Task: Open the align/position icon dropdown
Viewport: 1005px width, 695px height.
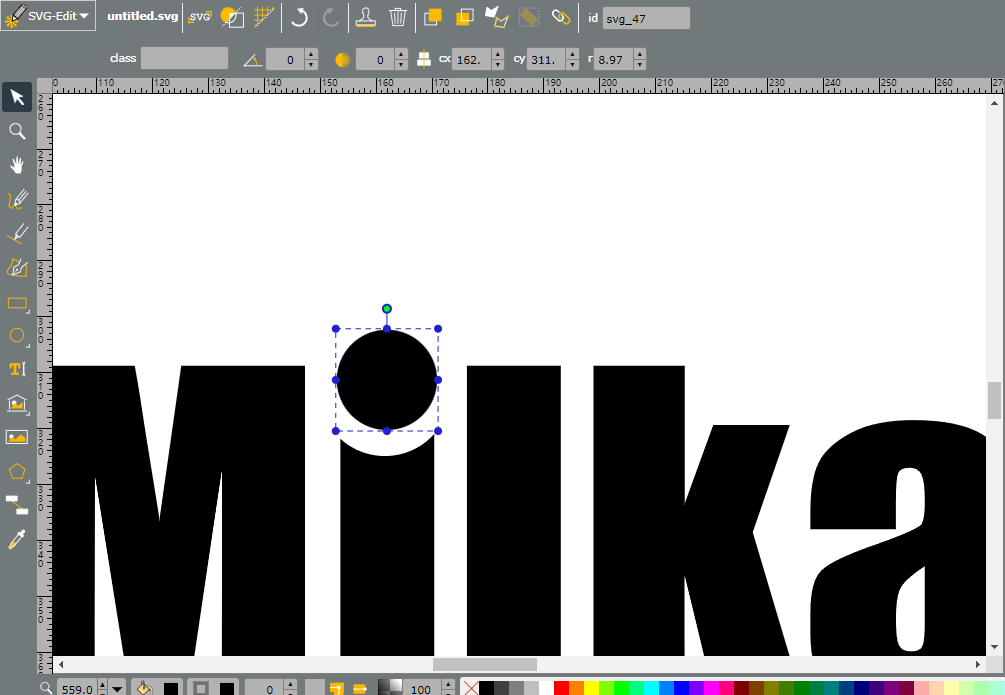Action: (424, 60)
